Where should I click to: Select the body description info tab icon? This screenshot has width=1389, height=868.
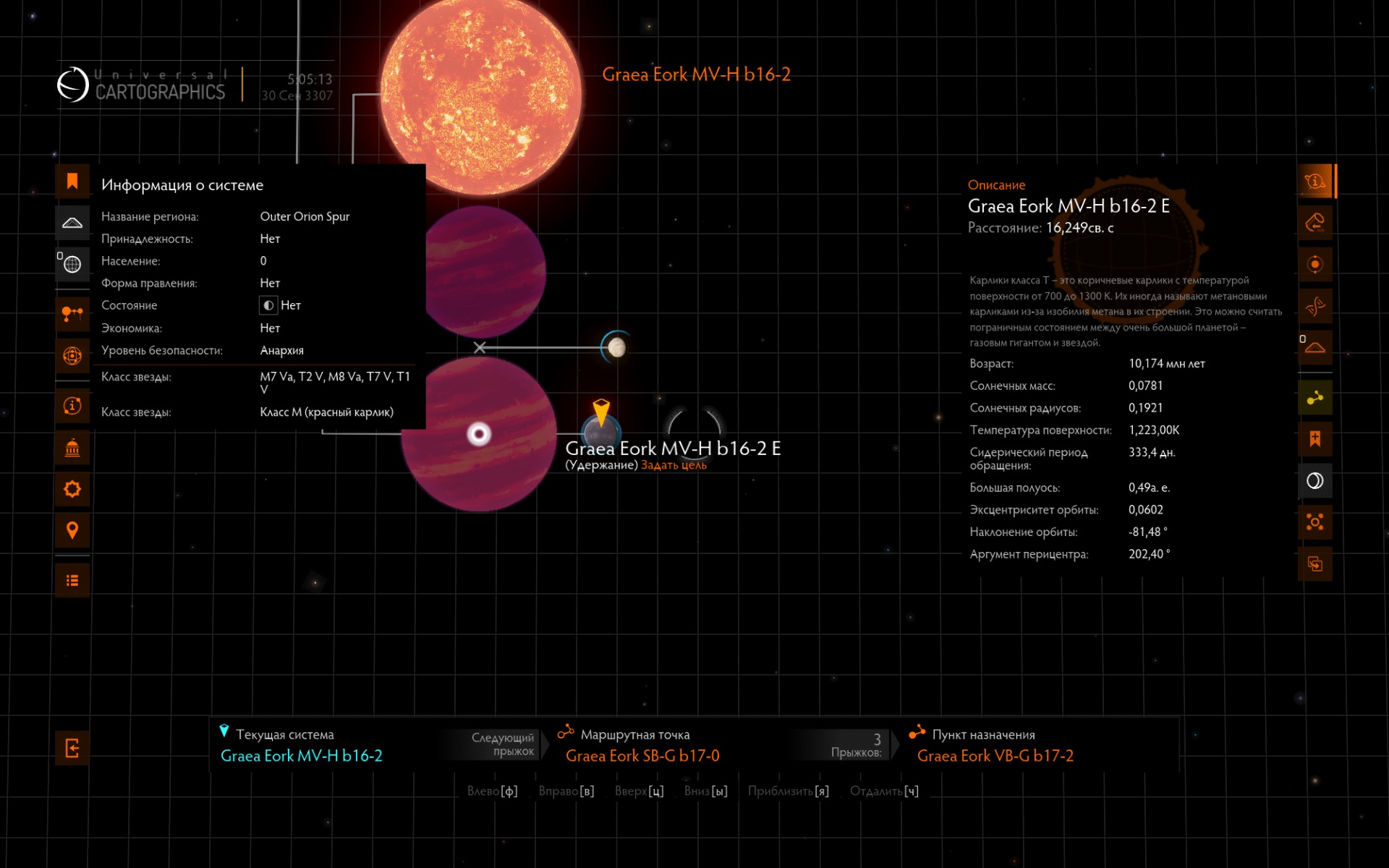[x=1315, y=181]
